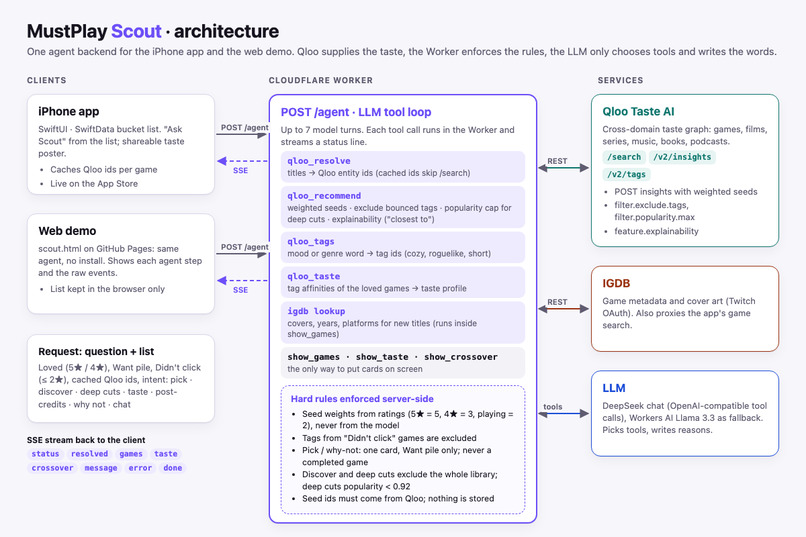Click the "taste" SSE event chip
Screen dimensions: 806x537
(x=166, y=454)
